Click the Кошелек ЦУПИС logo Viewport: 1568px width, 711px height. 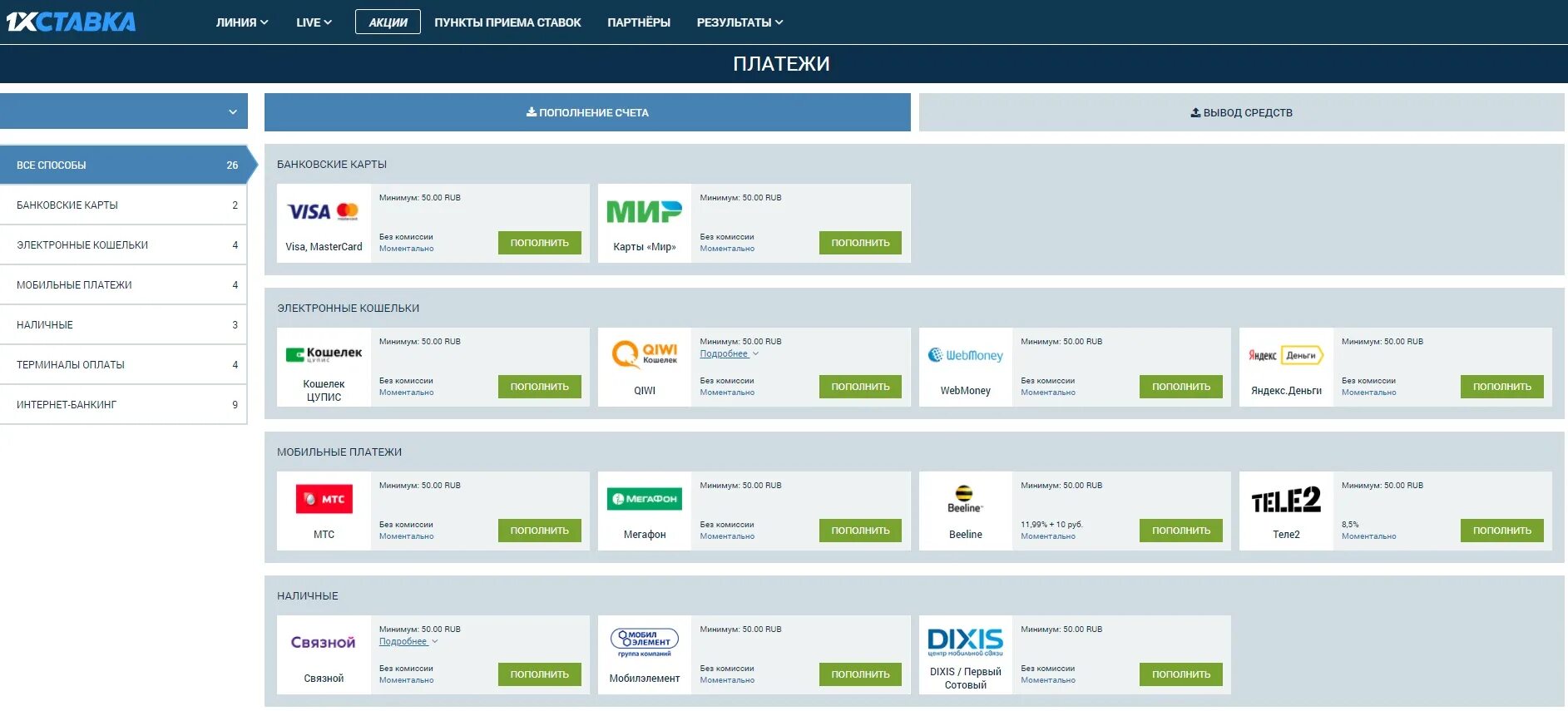point(324,354)
